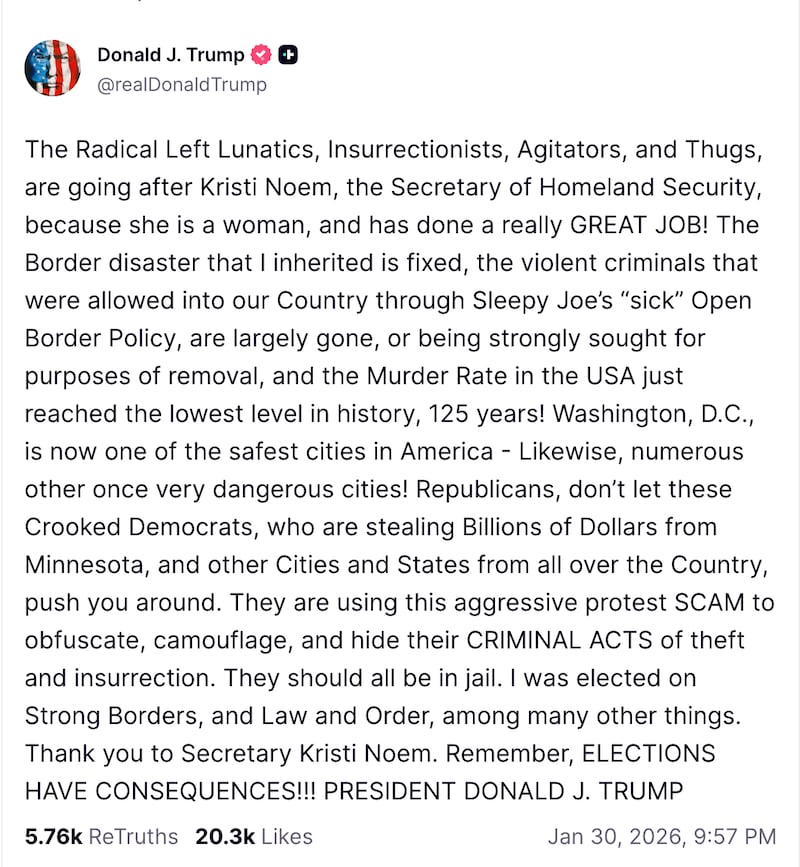800x867 pixels.
Task: Click the pink verified checkmark badge
Action: [x=261, y=55]
